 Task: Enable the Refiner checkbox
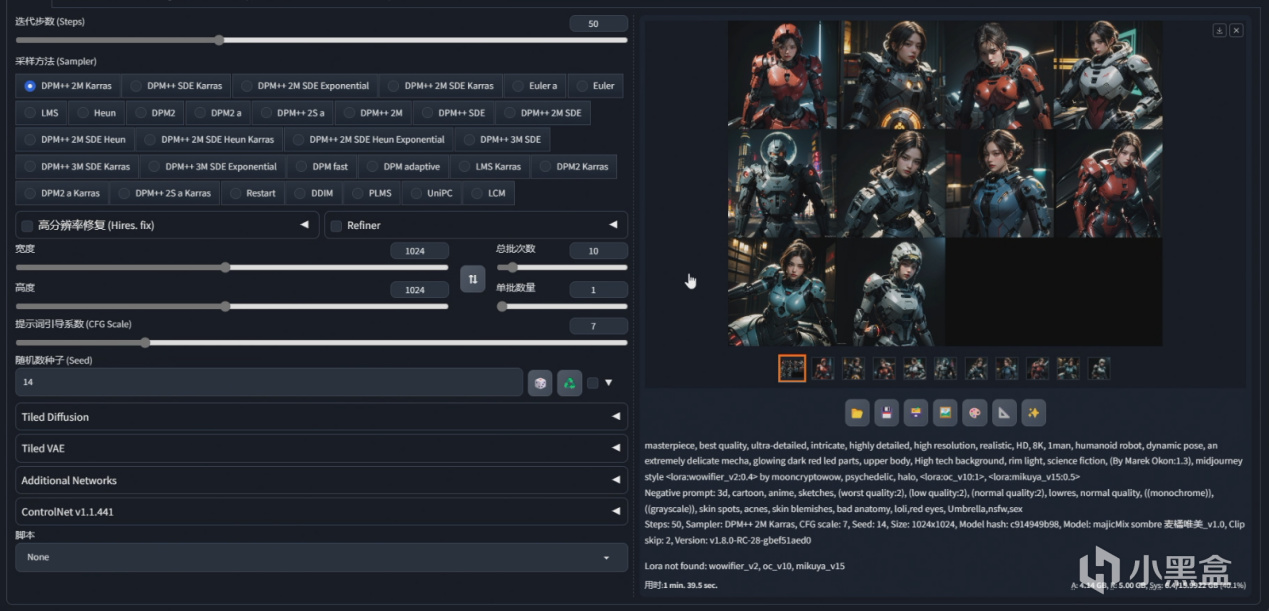[336, 225]
